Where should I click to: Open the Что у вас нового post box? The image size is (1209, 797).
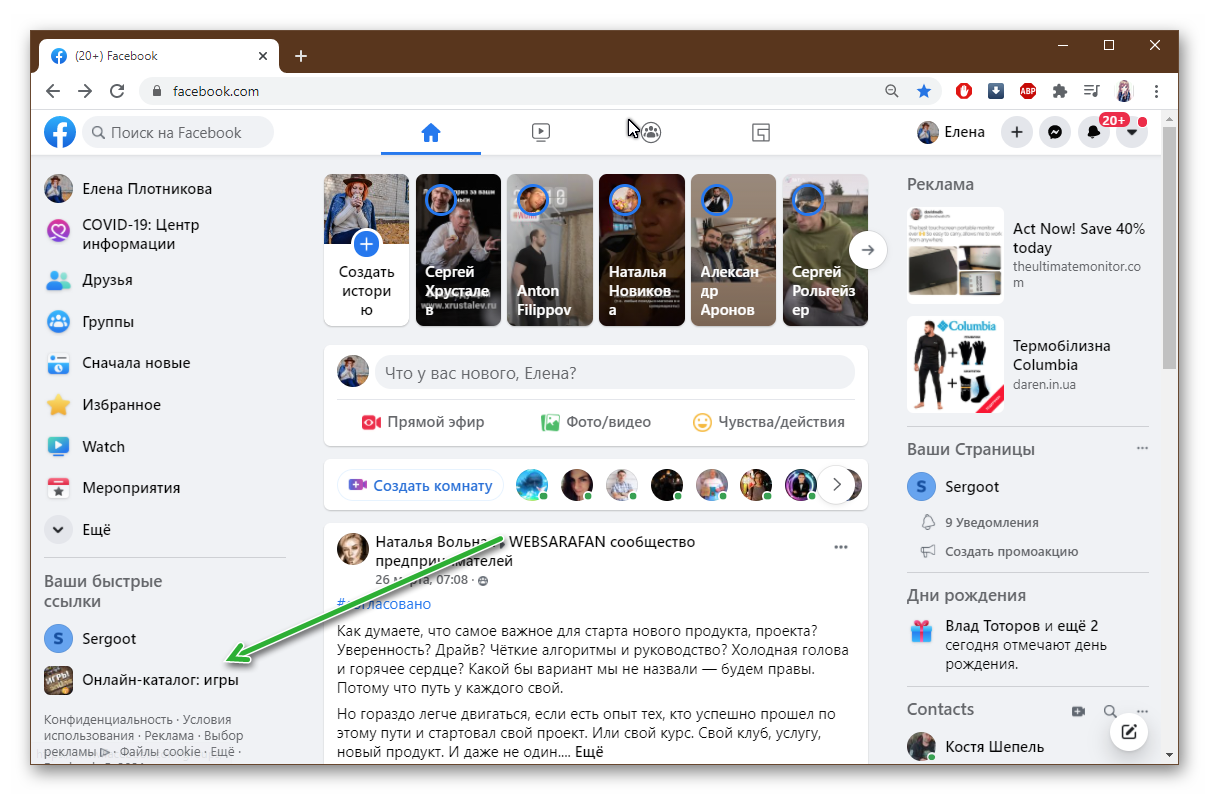tap(612, 373)
